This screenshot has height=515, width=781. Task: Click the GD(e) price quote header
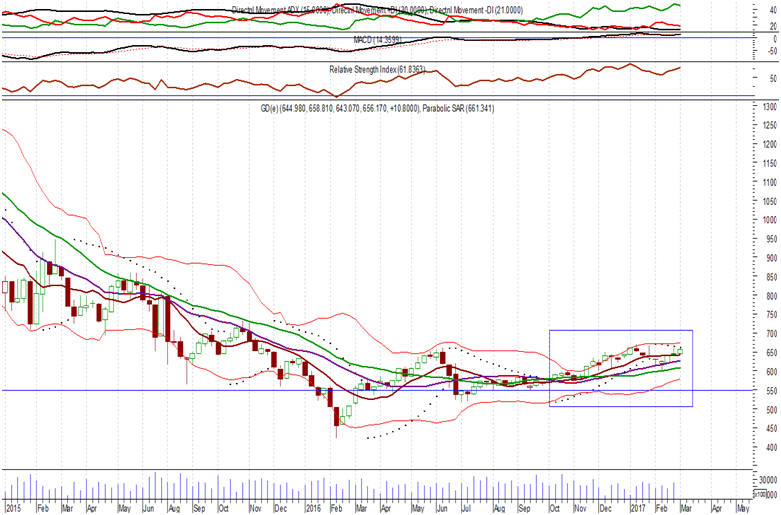pyautogui.click(x=340, y=108)
